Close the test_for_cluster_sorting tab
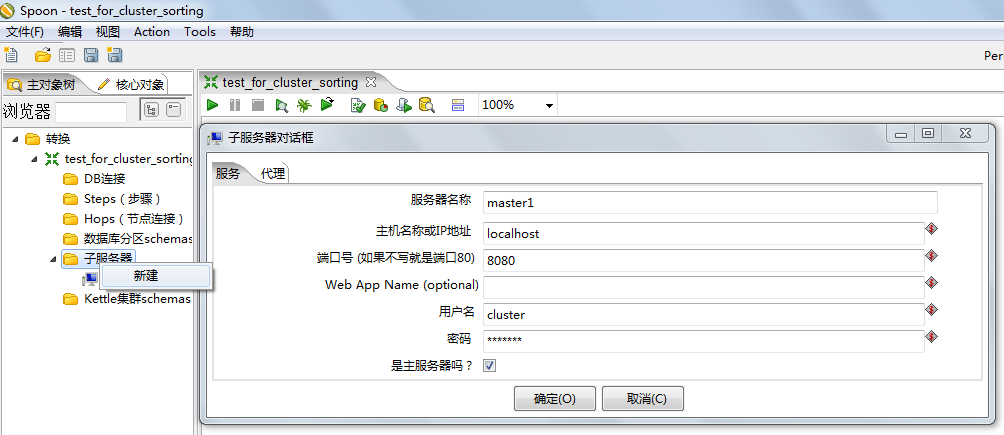 coord(370,82)
